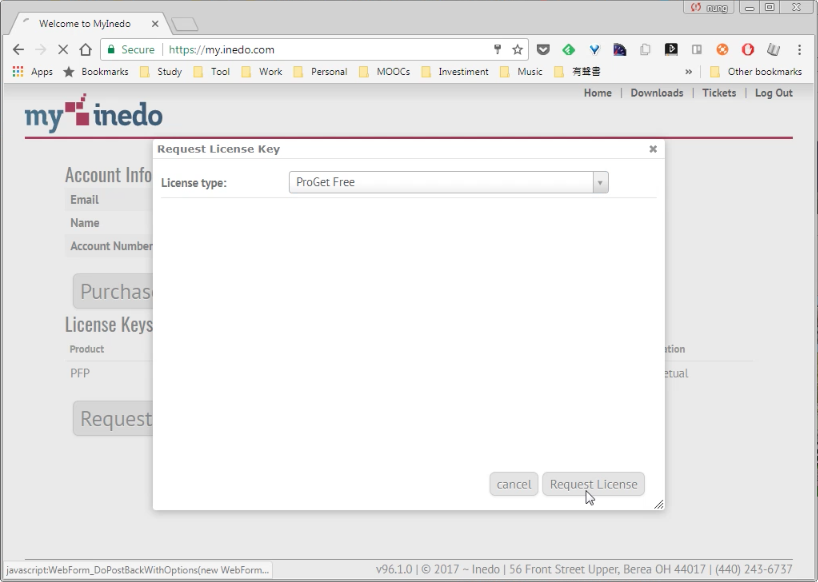
Task: Open Tickets nav link
Action: click(719, 93)
